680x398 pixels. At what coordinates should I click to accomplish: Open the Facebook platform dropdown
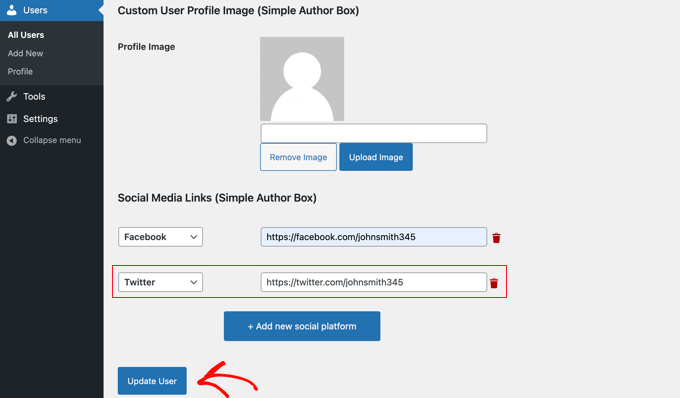[160, 237]
